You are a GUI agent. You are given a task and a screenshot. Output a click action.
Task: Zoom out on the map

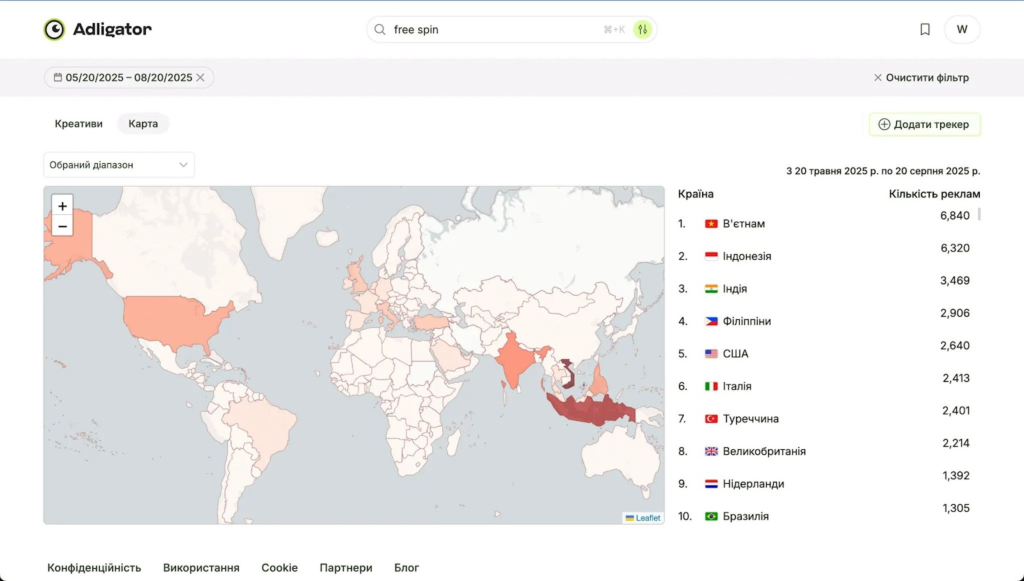[62, 226]
